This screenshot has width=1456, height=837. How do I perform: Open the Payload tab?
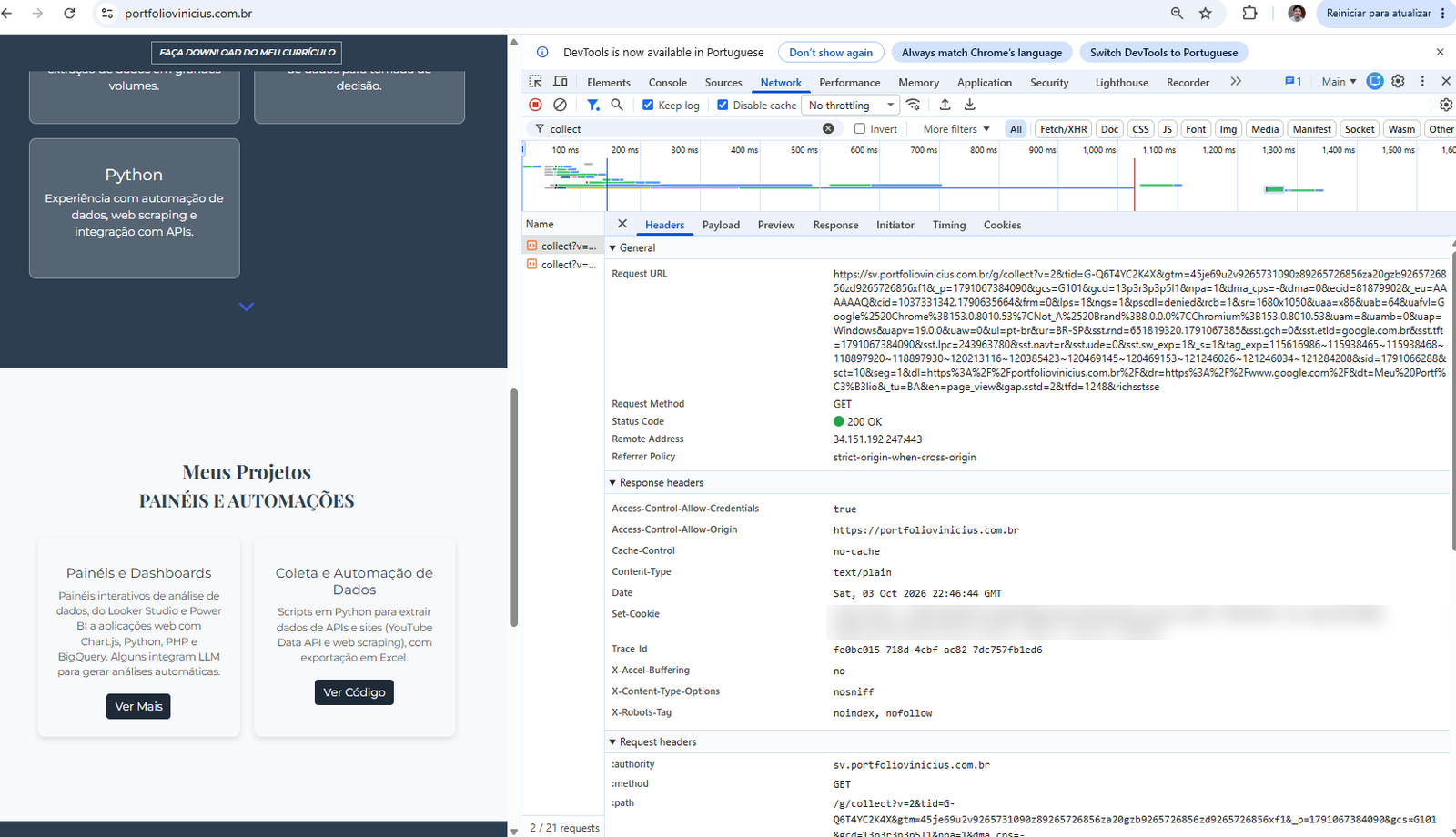(x=721, y=225)
